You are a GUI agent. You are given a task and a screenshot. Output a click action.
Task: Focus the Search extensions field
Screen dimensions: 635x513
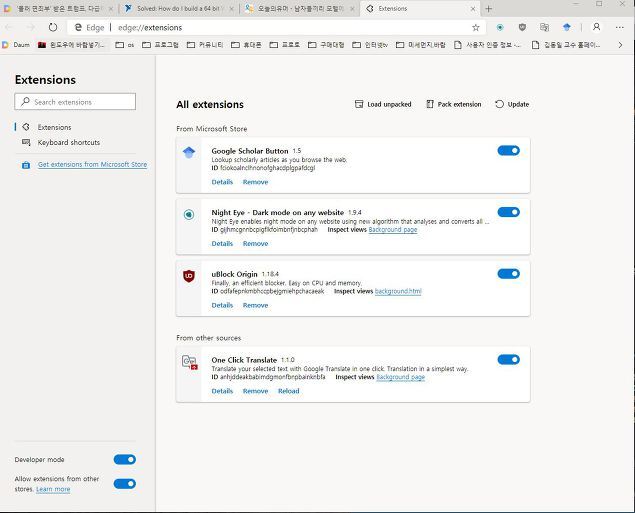[x=75, y=102]
